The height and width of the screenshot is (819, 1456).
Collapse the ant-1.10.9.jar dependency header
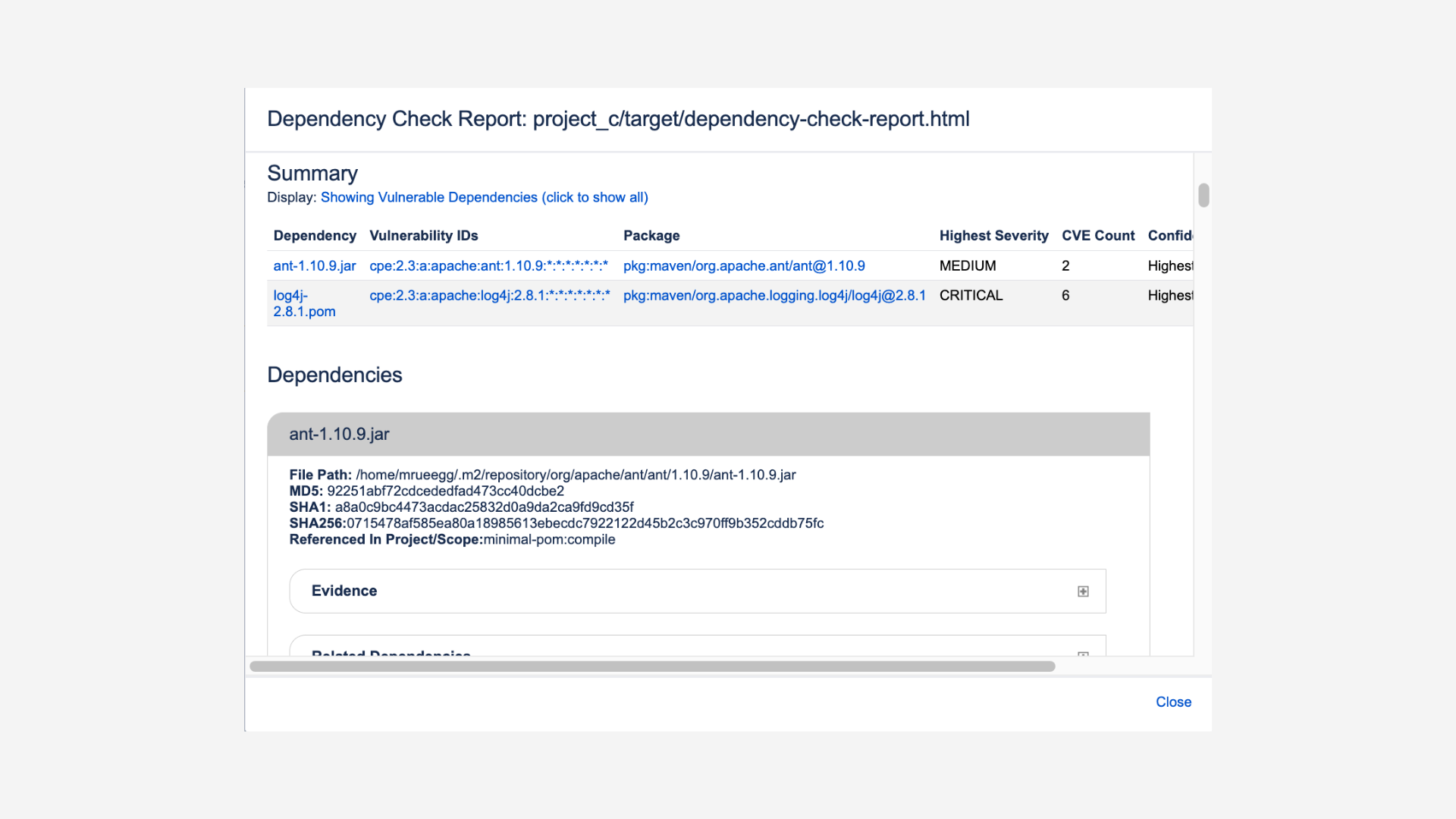tap(339, 434)
